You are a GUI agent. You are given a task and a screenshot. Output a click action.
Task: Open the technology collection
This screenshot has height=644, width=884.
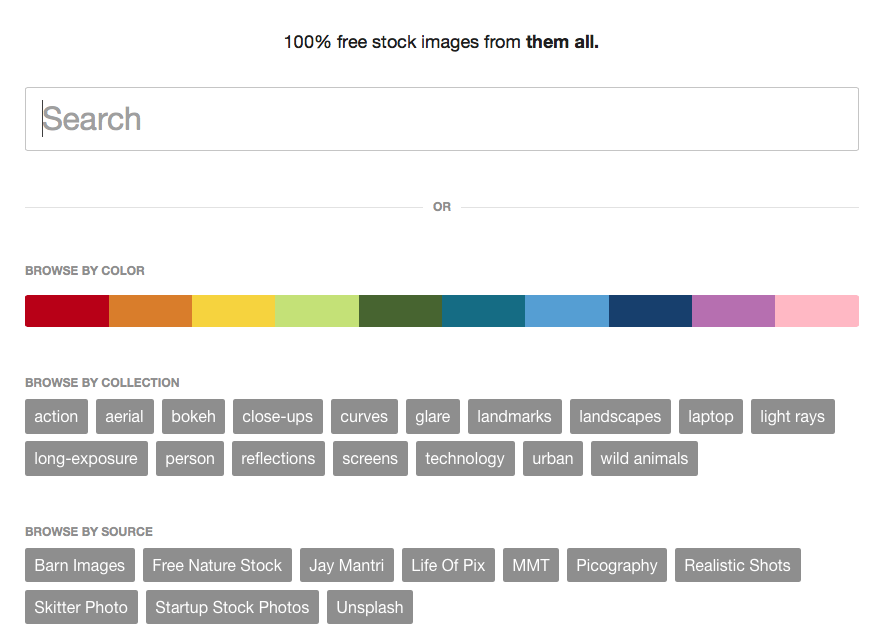pos(465,458)
